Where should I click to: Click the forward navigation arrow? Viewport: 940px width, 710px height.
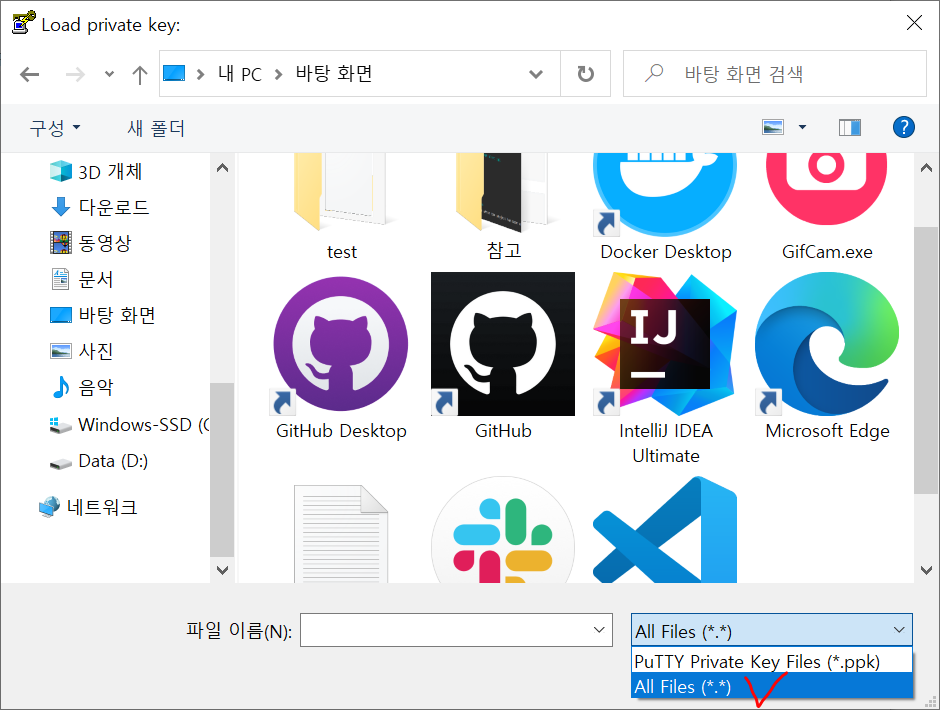75,74
